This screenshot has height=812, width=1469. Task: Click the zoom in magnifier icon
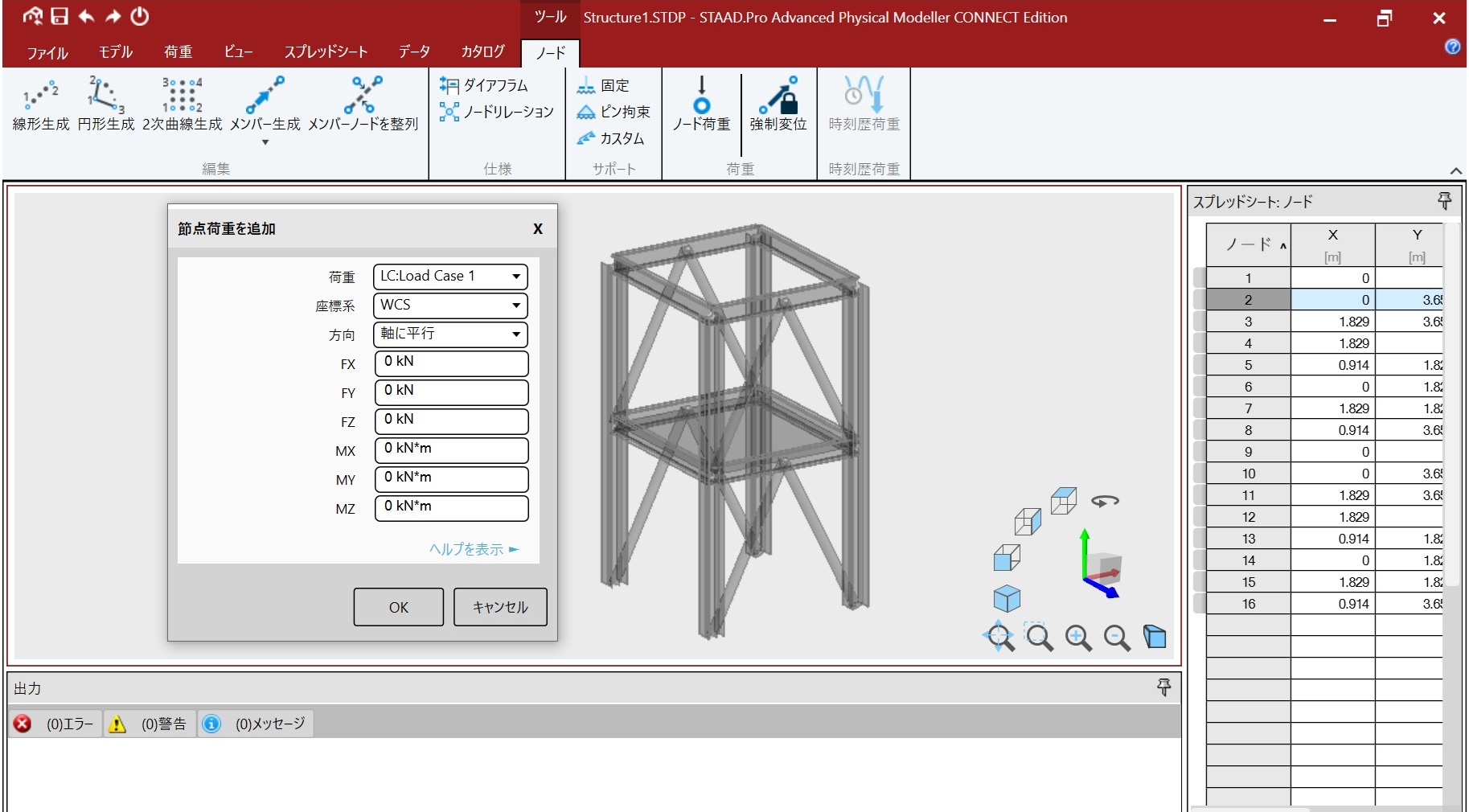pos(1077,638)
